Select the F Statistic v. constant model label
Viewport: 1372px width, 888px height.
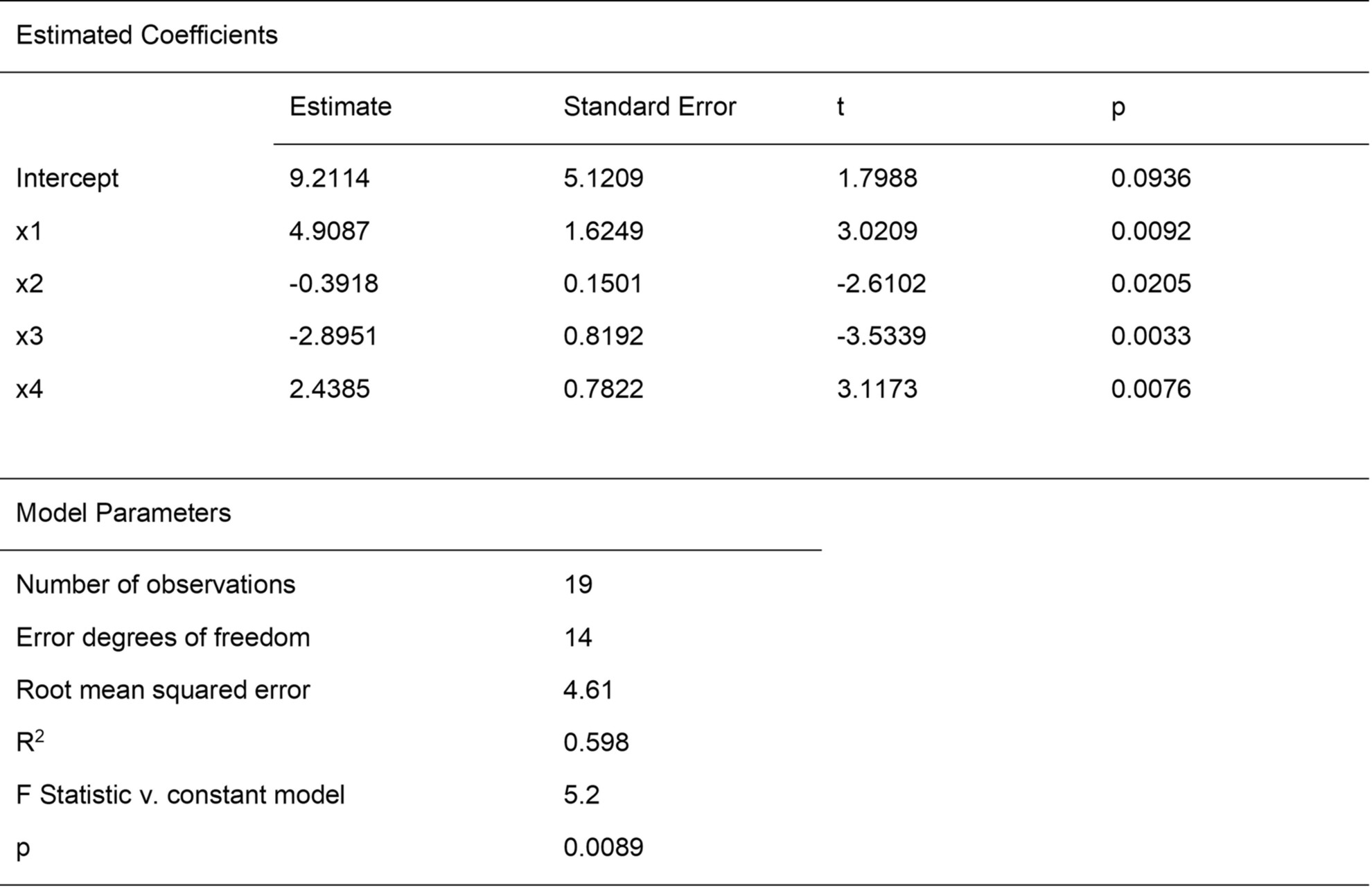point(180,795)
